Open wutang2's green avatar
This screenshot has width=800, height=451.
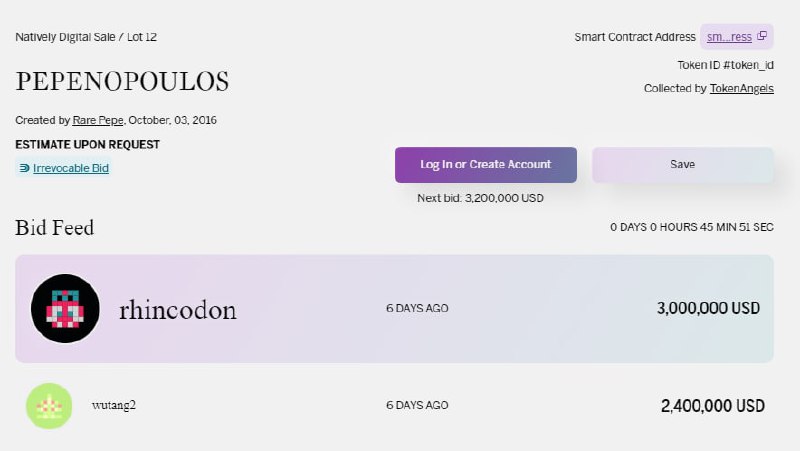(x=49, y=406)
